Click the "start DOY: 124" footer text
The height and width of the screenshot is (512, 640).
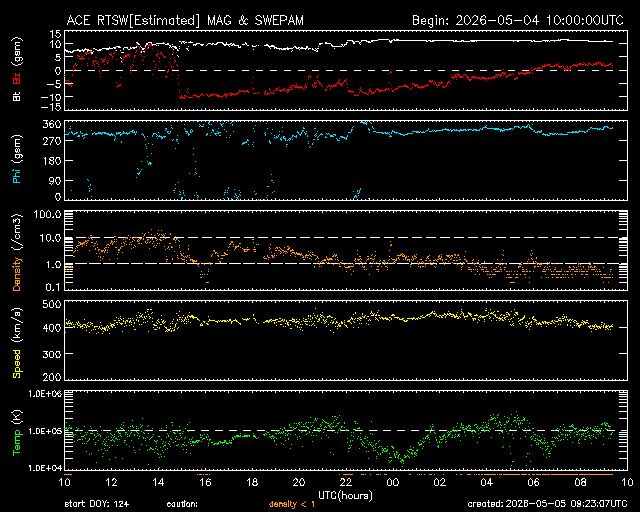click(97, 504)
